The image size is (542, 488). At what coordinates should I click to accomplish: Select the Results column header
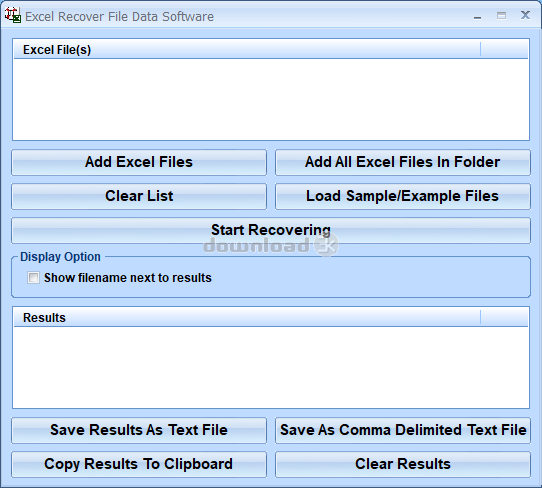[x=247, y=318]
